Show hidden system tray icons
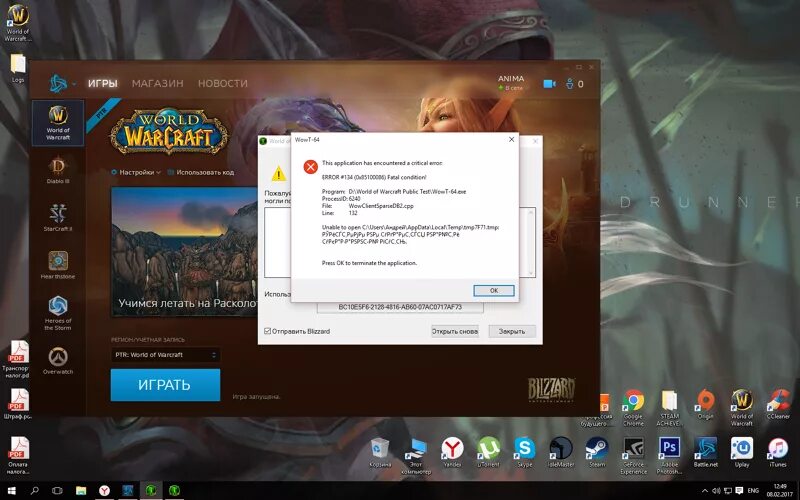 [705, 491]
